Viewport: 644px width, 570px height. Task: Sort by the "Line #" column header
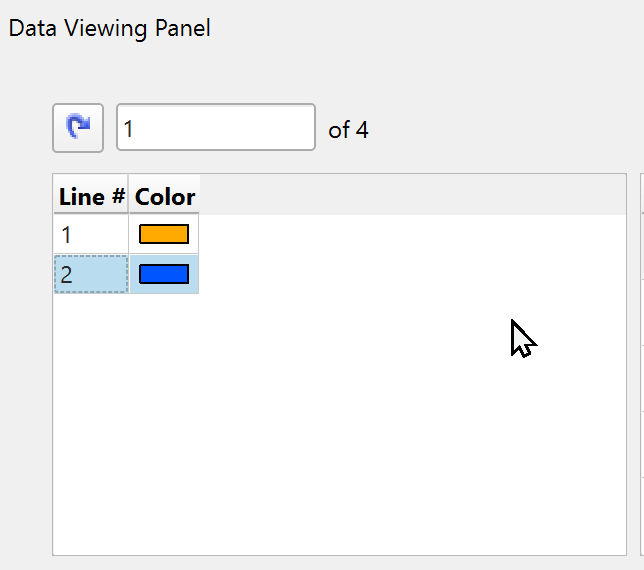pyautogui.click(x=91, y=196)
